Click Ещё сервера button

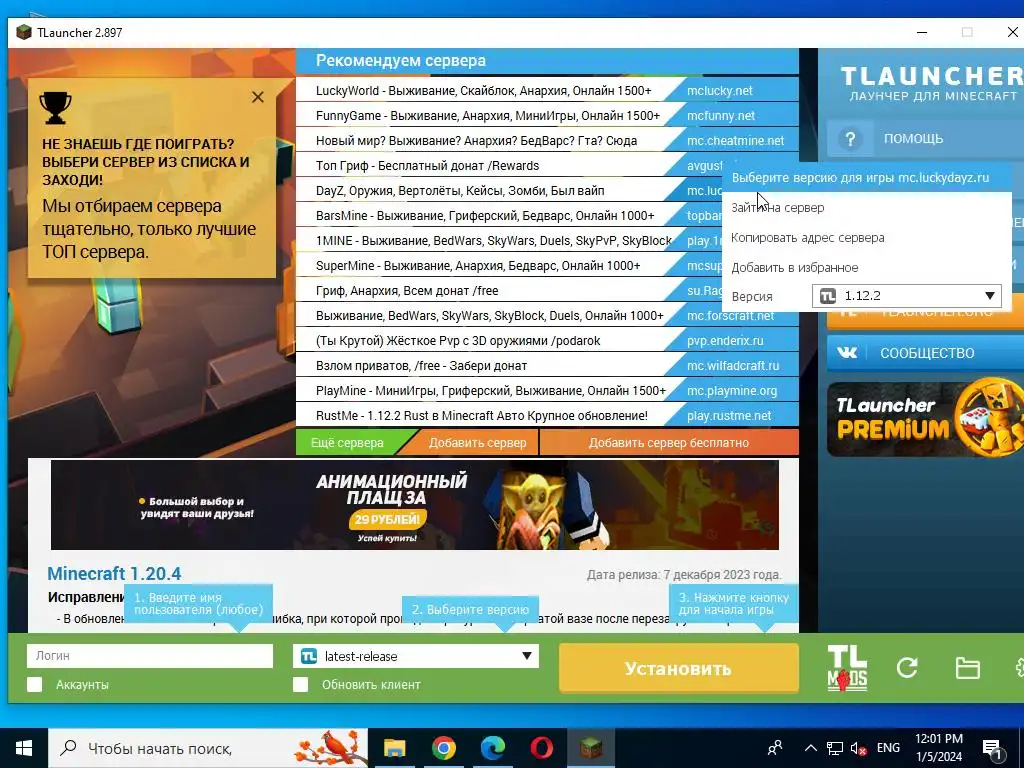(347, 443)
